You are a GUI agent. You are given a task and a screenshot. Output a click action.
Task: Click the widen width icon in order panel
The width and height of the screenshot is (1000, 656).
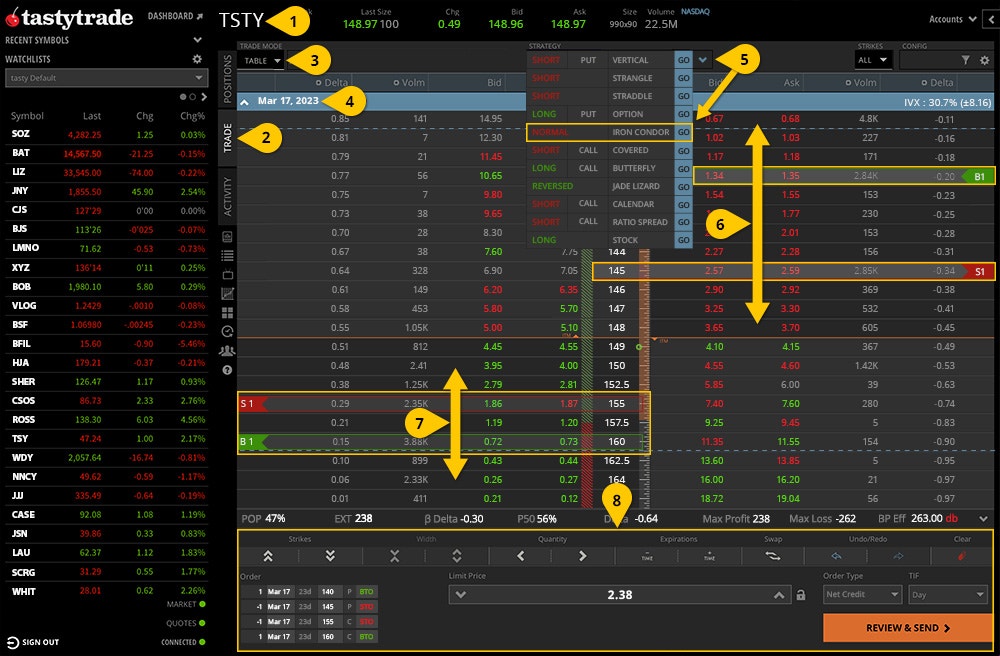(x=457, y=556)
